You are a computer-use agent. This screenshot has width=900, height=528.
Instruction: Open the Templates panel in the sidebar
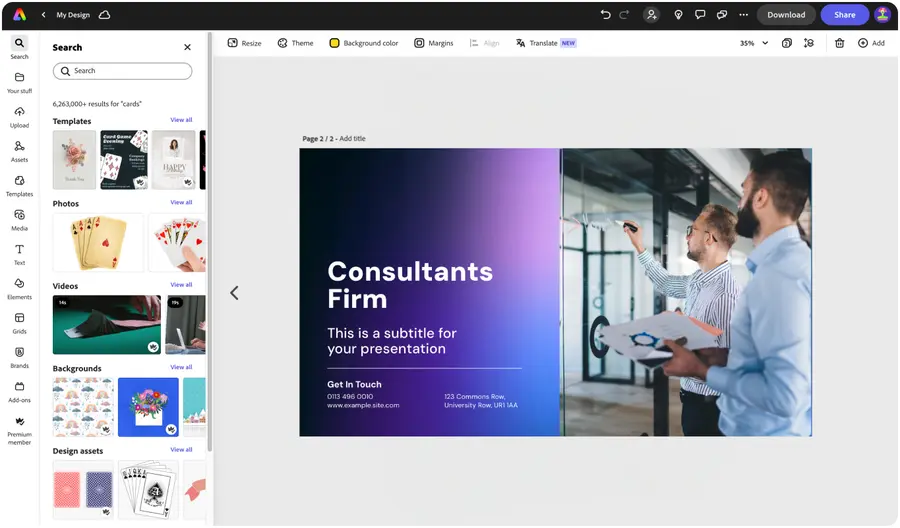20,186
